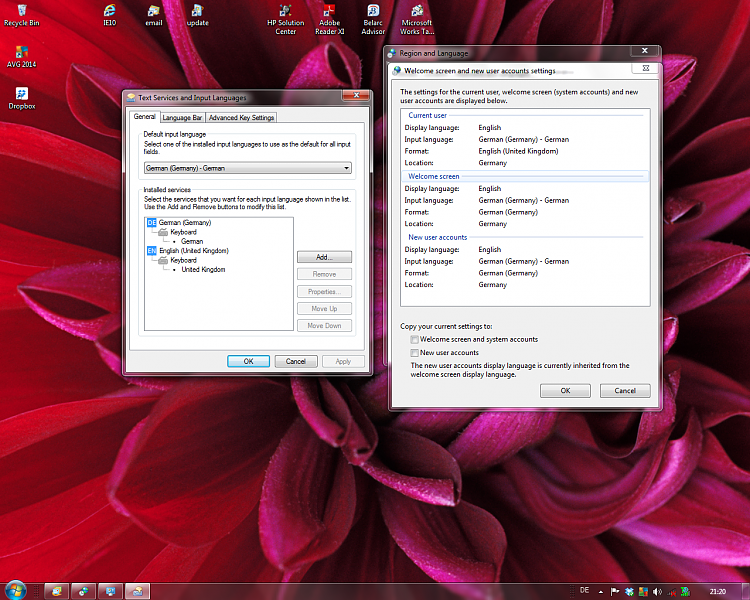Click the taskbar clock showing 21:20
Image resolution: width=750 pixels, height=600 pixels.
pyautogui.click(x=717, y=592)
